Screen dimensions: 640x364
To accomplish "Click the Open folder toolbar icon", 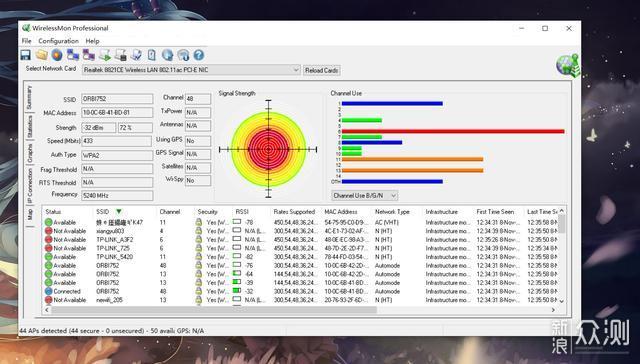I will point(41,55).
